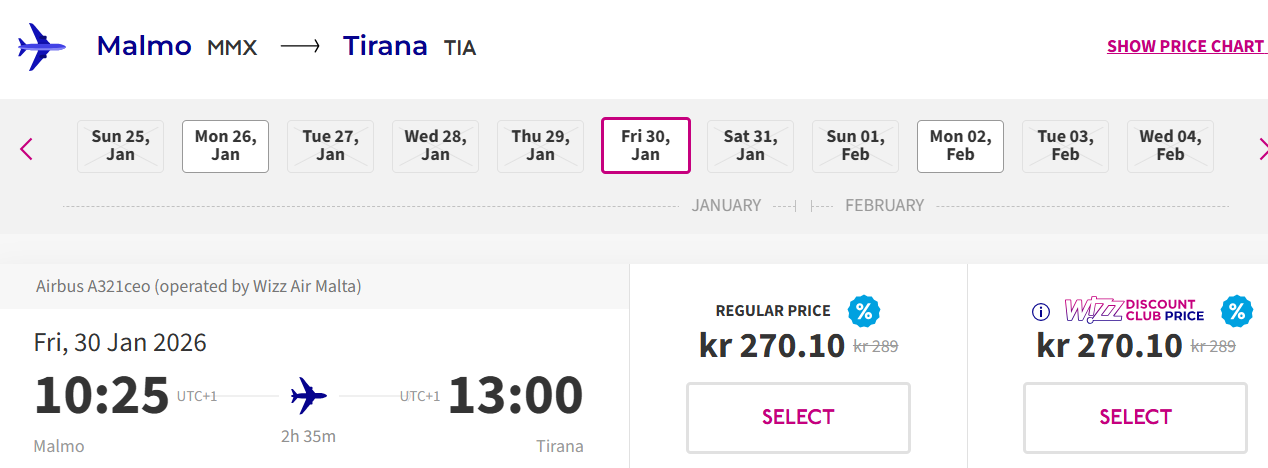1268x468 pixels.
Task: Open the Wizz Discount Club info icon
Action: point(1041,311)
